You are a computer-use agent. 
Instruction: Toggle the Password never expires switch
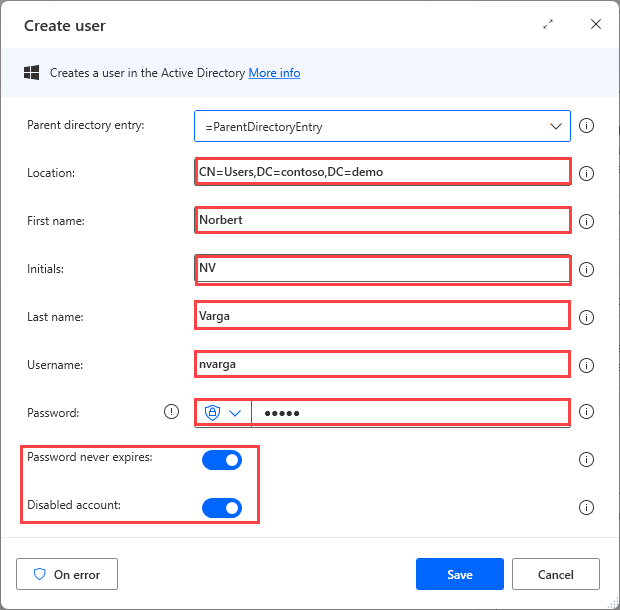[x=222, y=460]
